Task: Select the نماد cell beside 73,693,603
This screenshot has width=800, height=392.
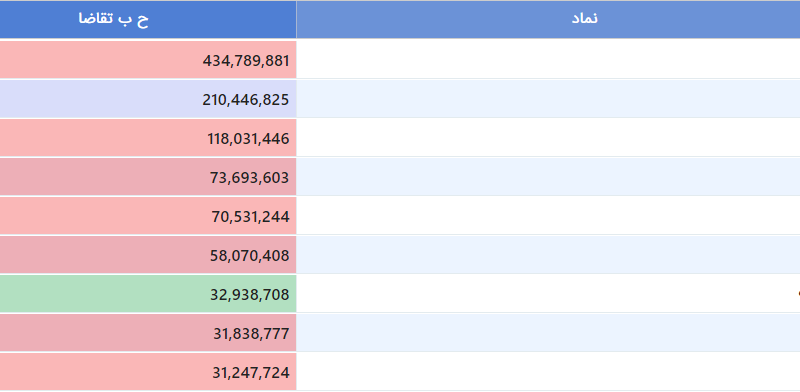Action: (x=548, y=177)
